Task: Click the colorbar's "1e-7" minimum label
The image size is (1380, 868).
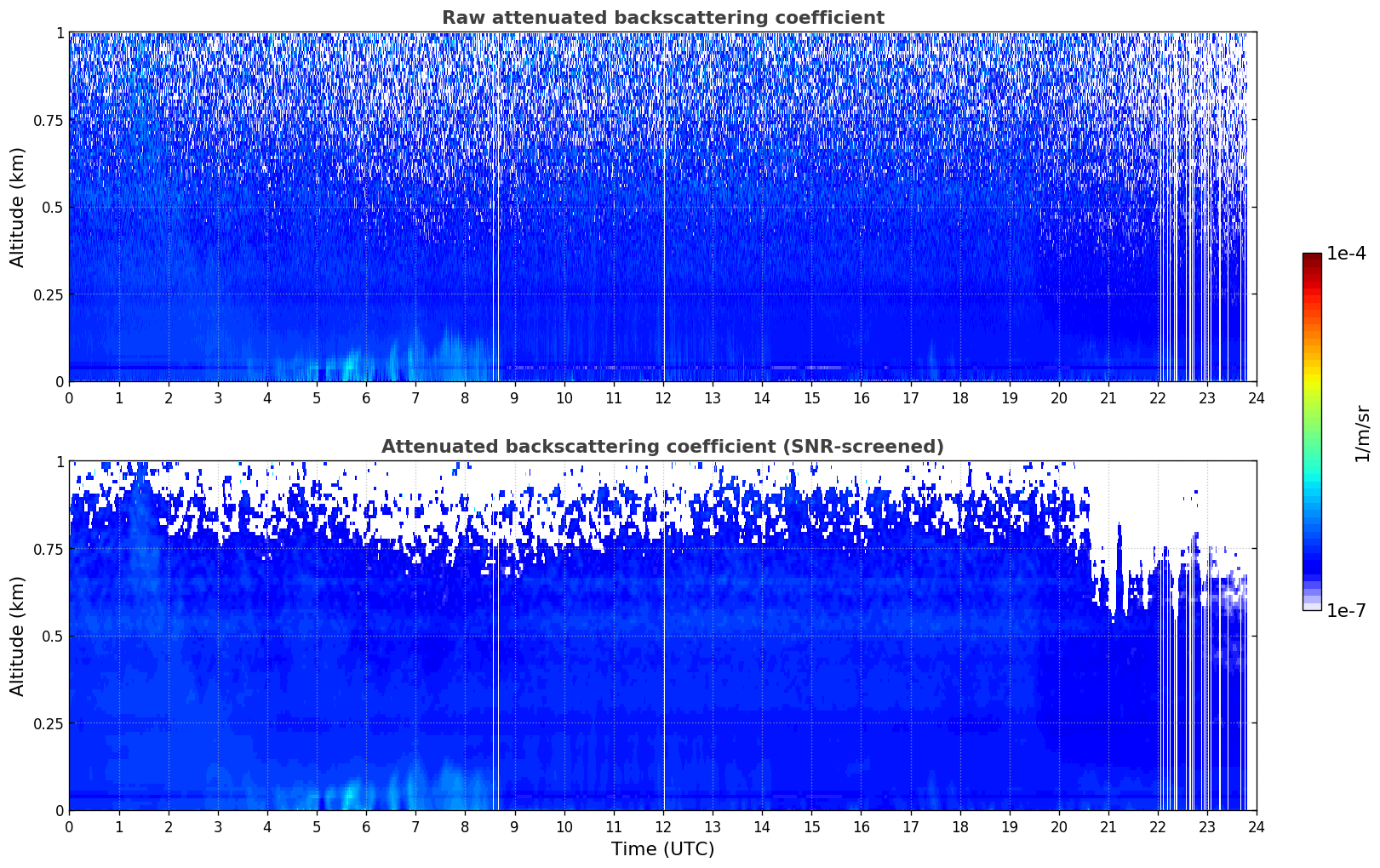Action: tap(1346, 610)
